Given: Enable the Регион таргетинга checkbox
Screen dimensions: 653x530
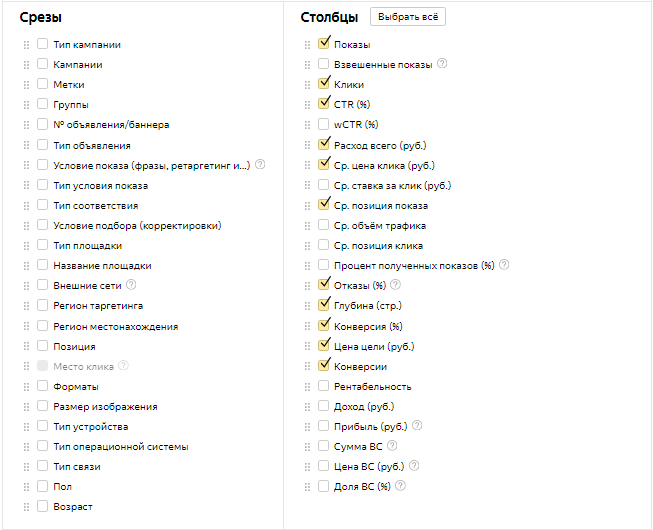Looking at the screenshot, I should tap(42, 305).
